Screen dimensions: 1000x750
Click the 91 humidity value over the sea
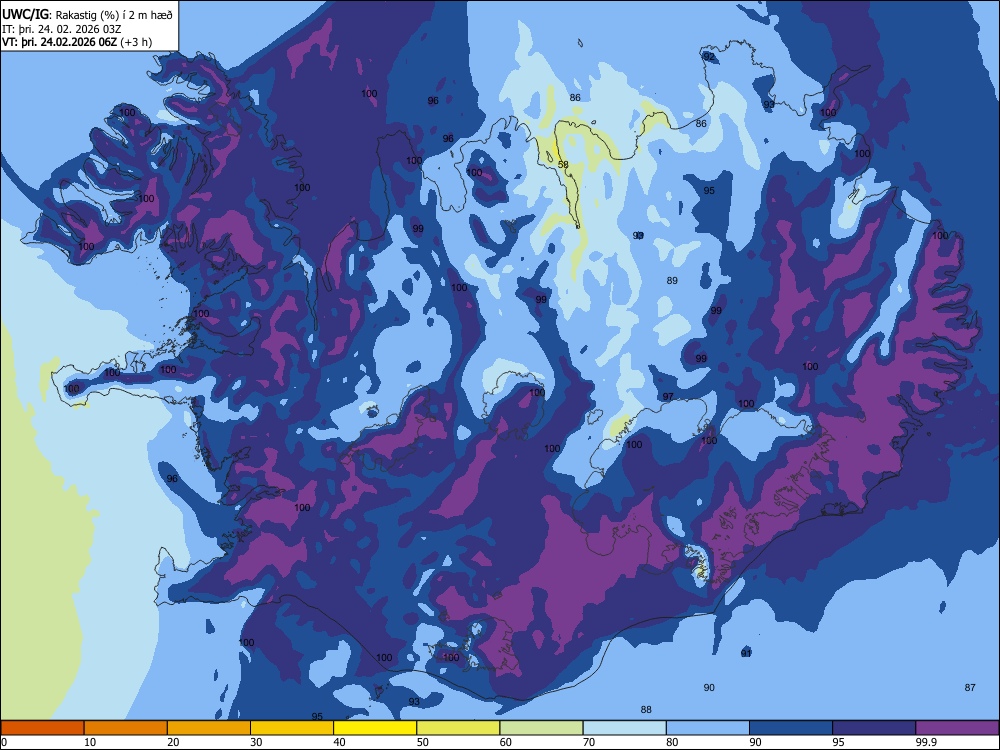(x=747, y=653)
